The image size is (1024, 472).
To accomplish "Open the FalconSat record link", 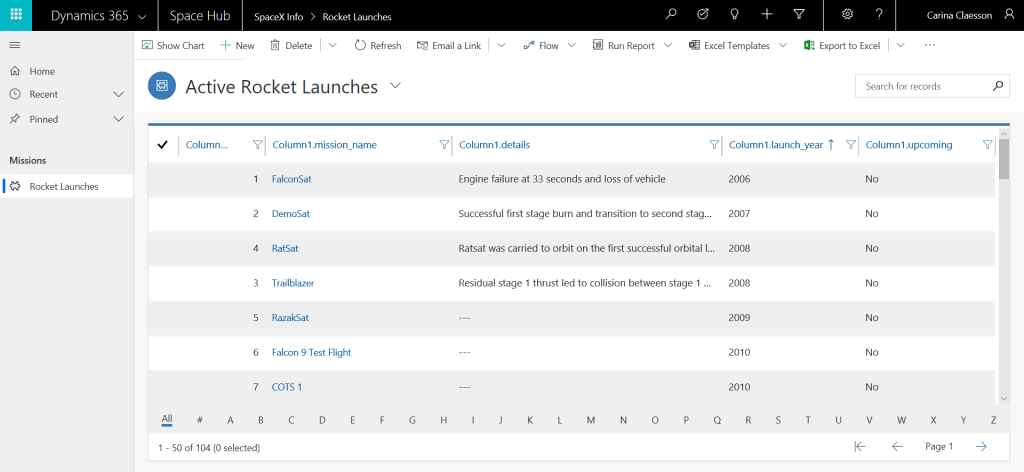I will [x=291, y=179].
